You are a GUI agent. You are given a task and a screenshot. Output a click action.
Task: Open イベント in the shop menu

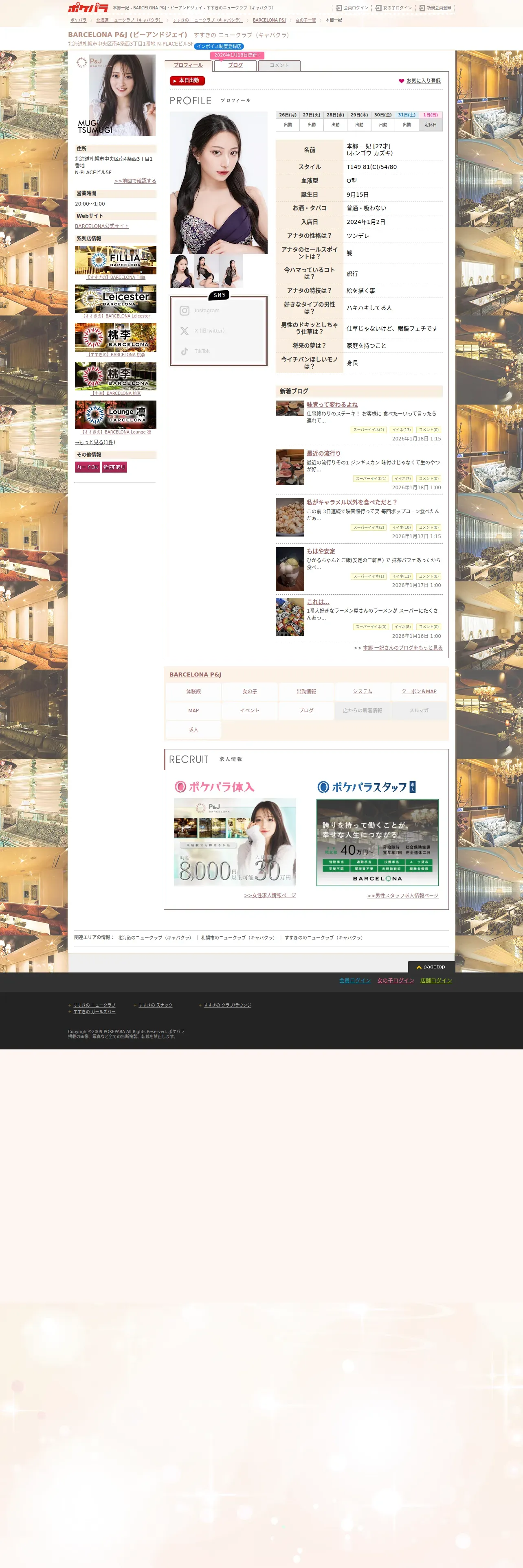[x=250, y=710]
